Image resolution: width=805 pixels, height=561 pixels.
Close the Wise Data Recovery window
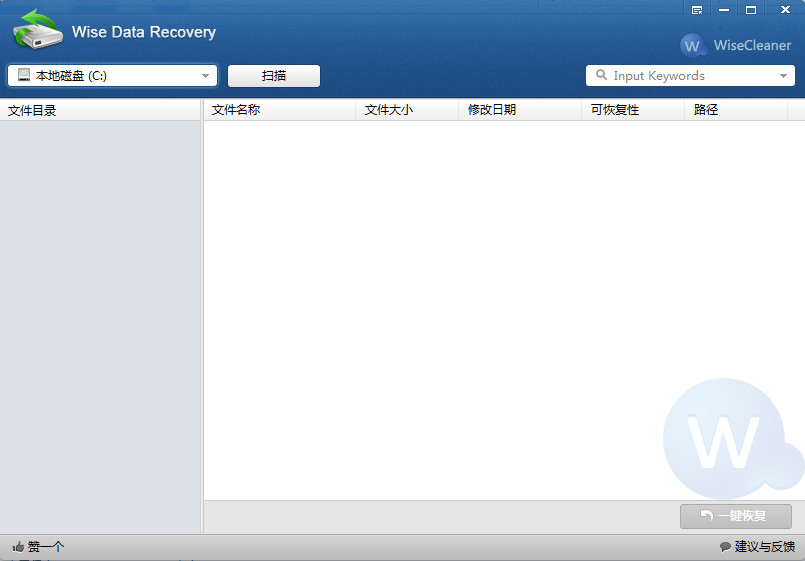[x=785, y=10]
